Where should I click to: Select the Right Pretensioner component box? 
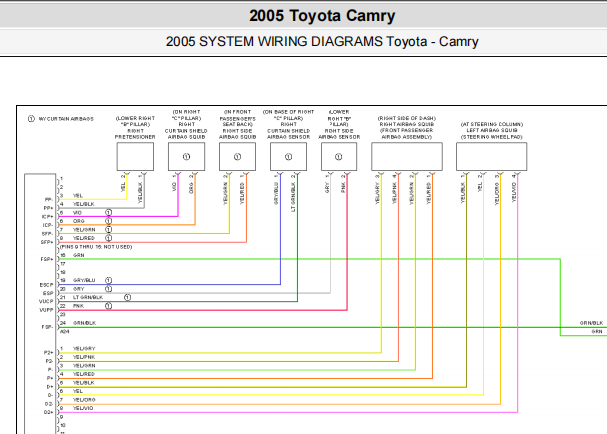135,156
